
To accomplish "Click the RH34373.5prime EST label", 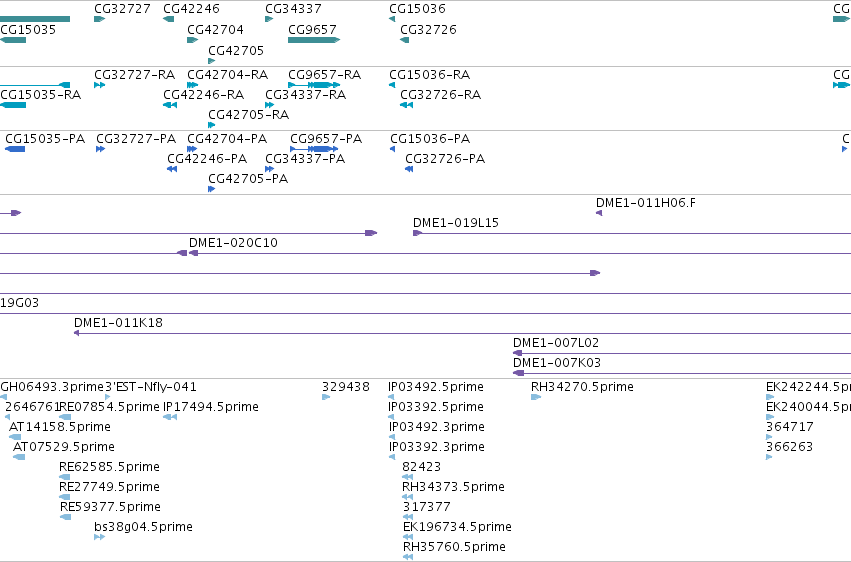I will click(454, 487).
